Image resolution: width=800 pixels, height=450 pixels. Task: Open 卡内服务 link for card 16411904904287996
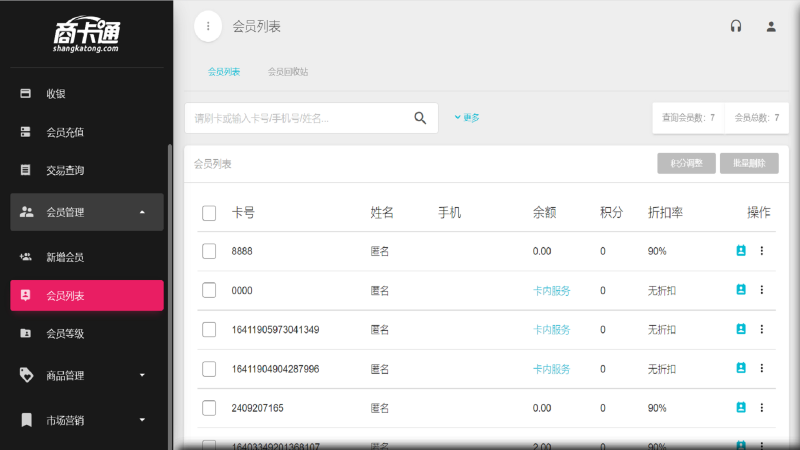tap(551, 369)
